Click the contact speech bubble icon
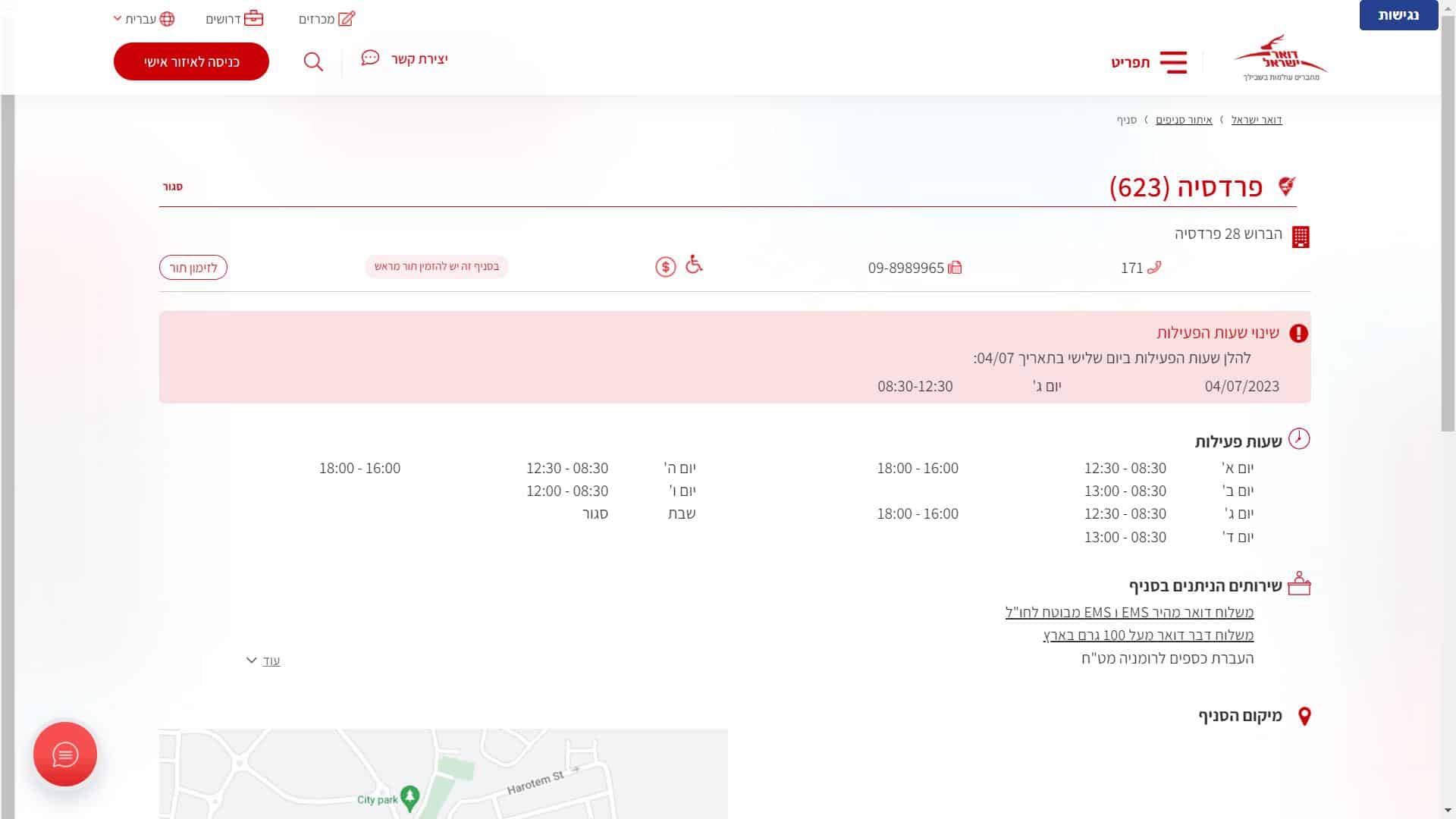The image size is (1456, 819). click(x=370, y=58)
